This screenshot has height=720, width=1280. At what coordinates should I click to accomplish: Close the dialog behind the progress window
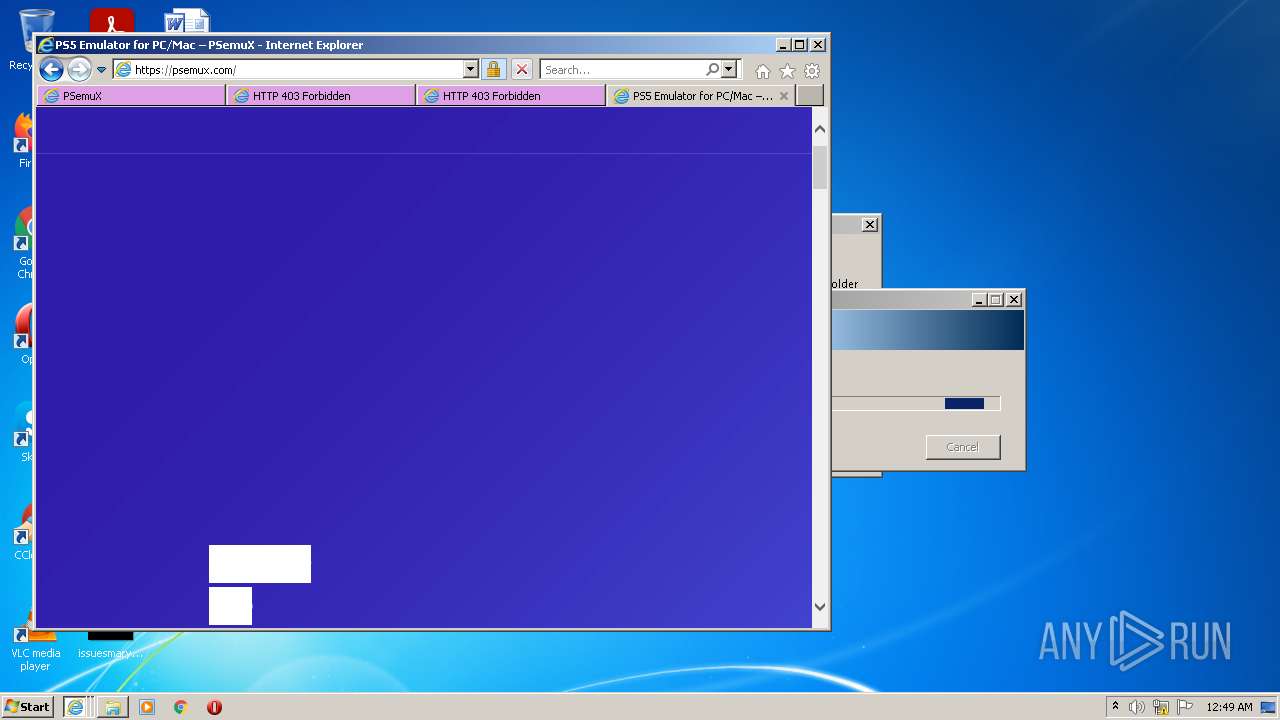[870, 225]
